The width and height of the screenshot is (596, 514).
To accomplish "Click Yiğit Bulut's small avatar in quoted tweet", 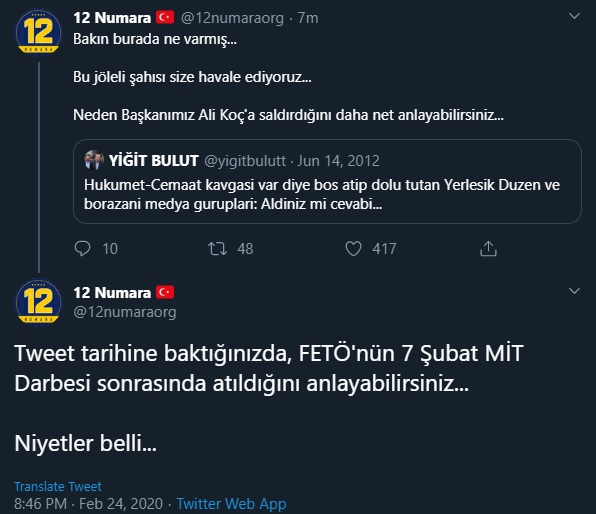I will (94, 160).
